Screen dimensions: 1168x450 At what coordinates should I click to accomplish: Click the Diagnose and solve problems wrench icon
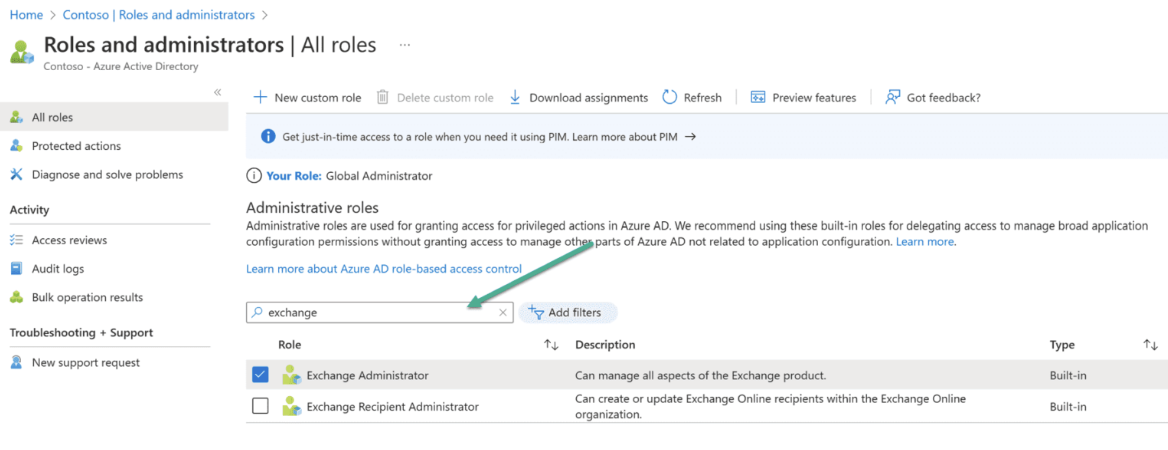coord(16,174)
